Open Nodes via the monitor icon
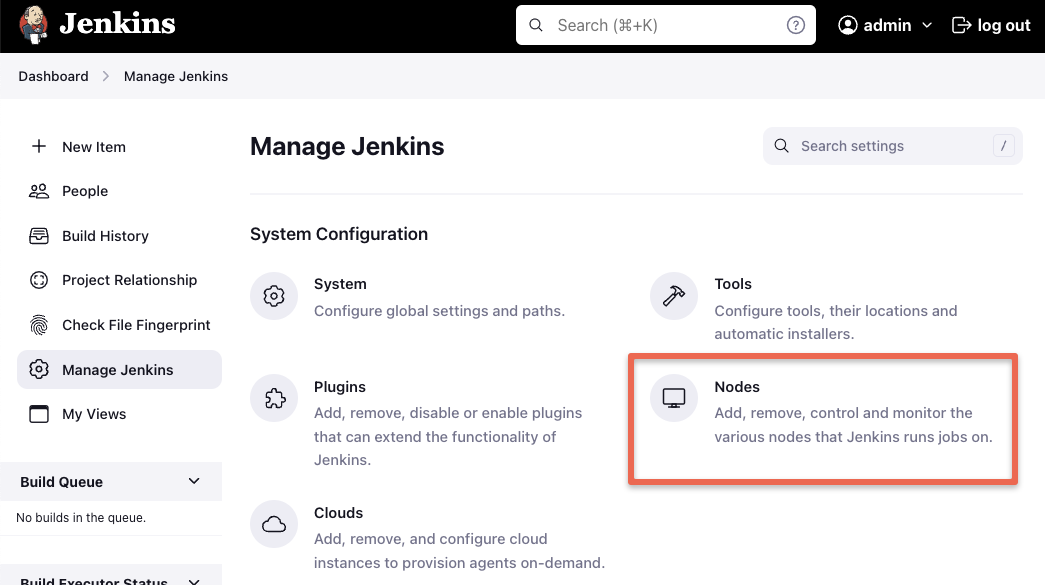Screen dimensions: 1045x585 click(673, 397)
